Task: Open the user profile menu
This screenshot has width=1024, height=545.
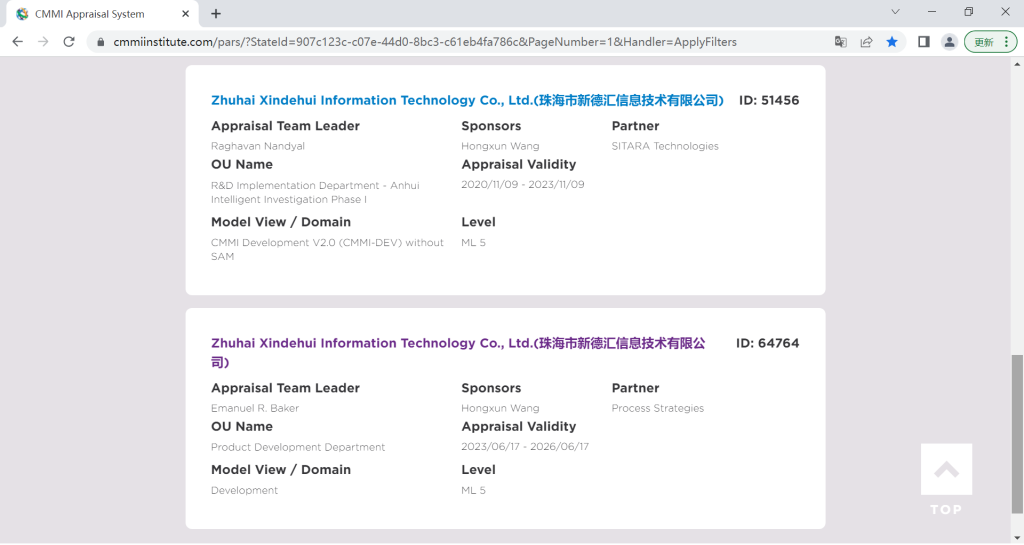Action: [949, 42]
